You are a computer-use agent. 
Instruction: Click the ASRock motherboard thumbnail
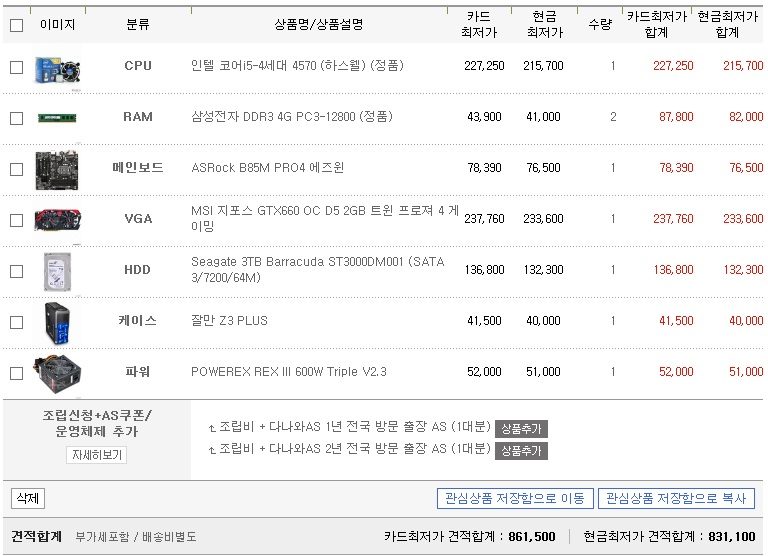click(57, 170)
